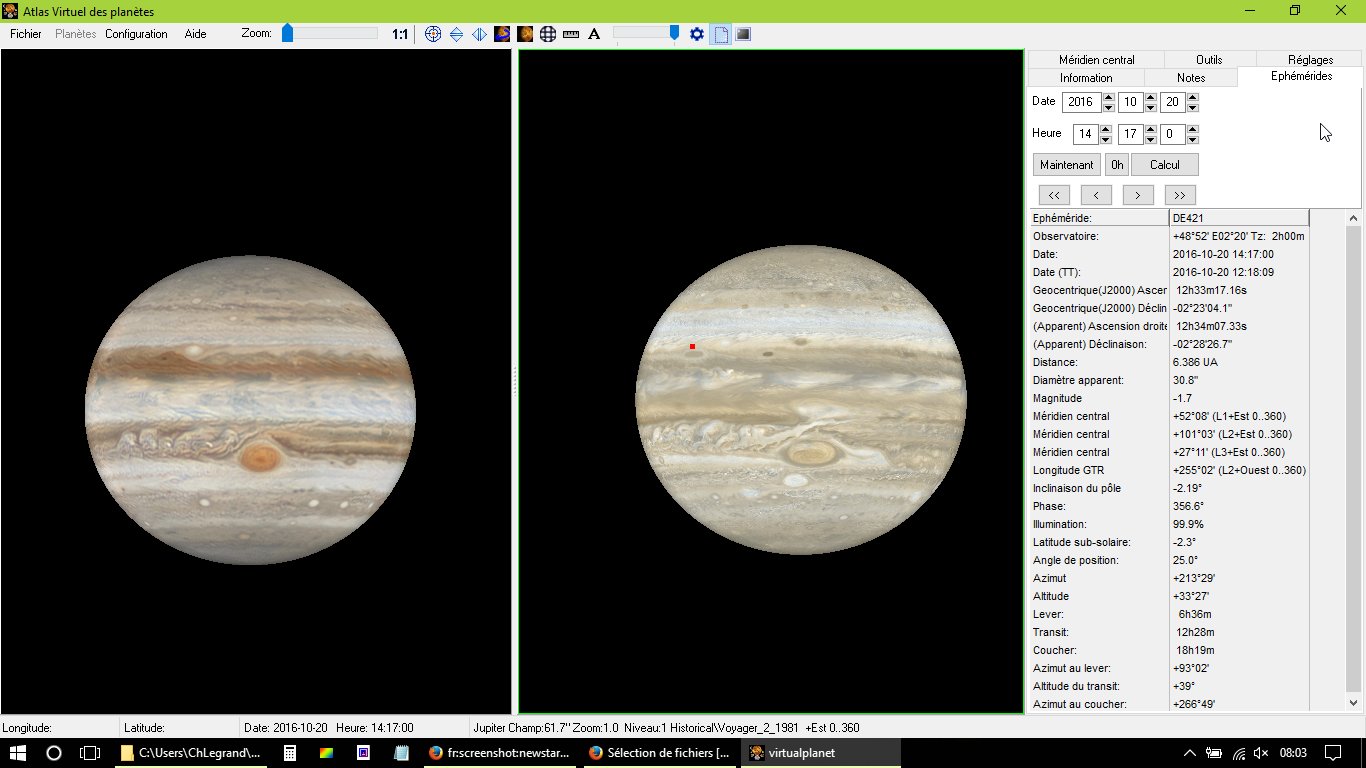Switch to the Réglages tab

1310,60
